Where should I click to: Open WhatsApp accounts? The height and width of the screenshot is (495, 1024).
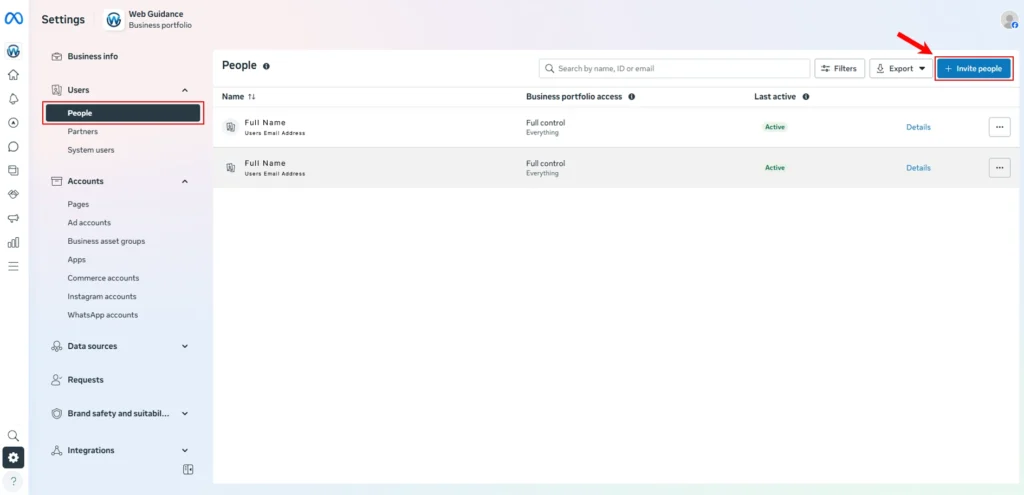tap(103, 315)
